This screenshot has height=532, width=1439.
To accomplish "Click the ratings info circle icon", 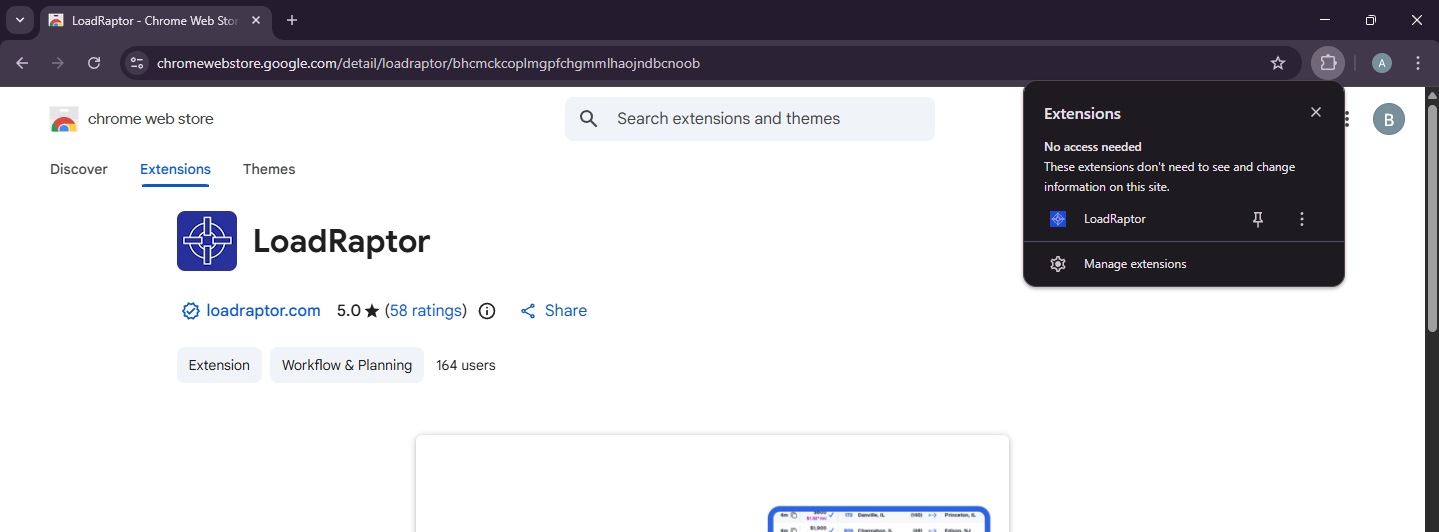I will point(487,311).
